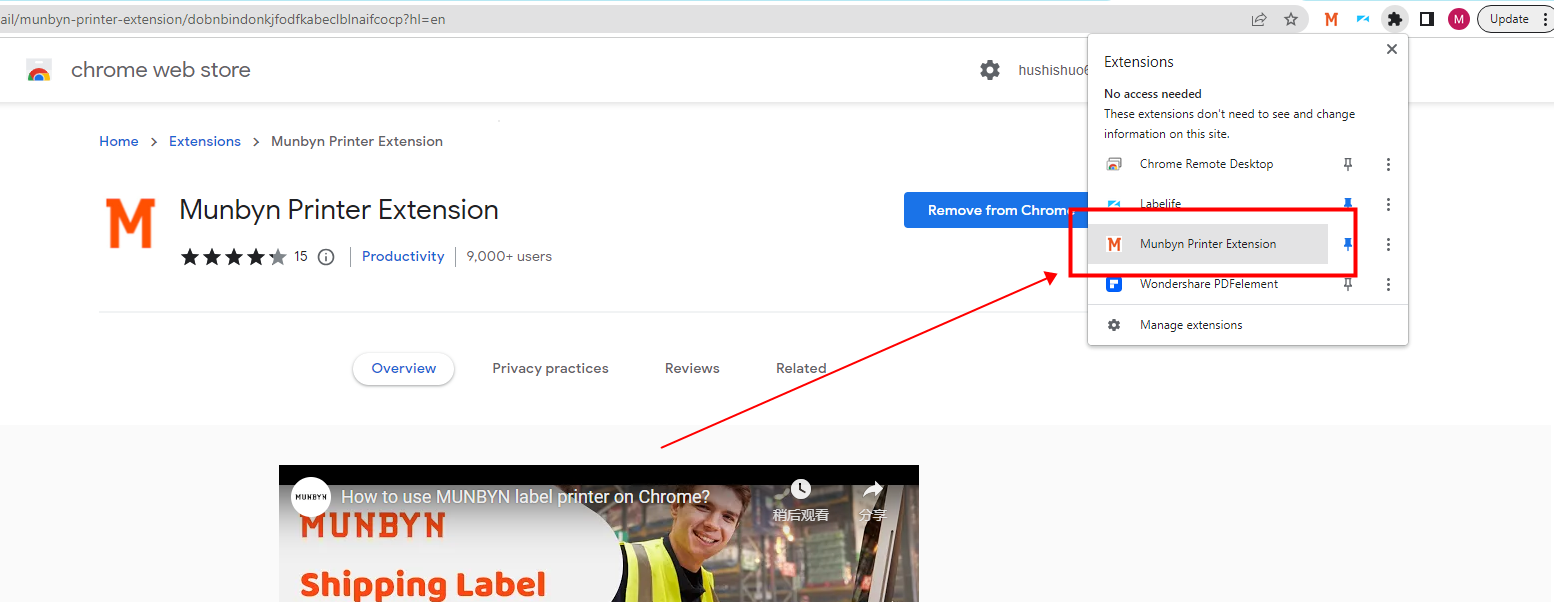This screenshot has height=602, width=1554.
Task: Click the share page icon in address bar
Action: coord(1259,19)
